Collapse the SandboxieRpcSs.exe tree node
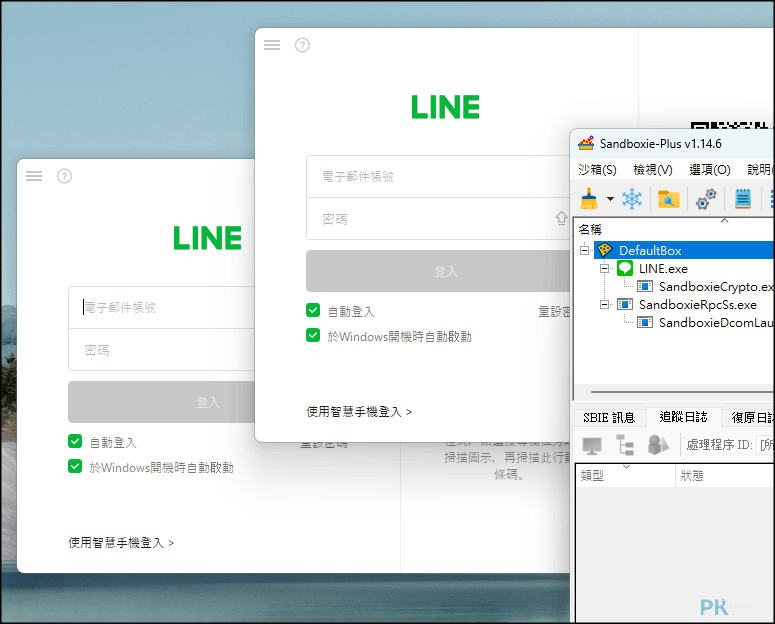 [x=604, y=305]
